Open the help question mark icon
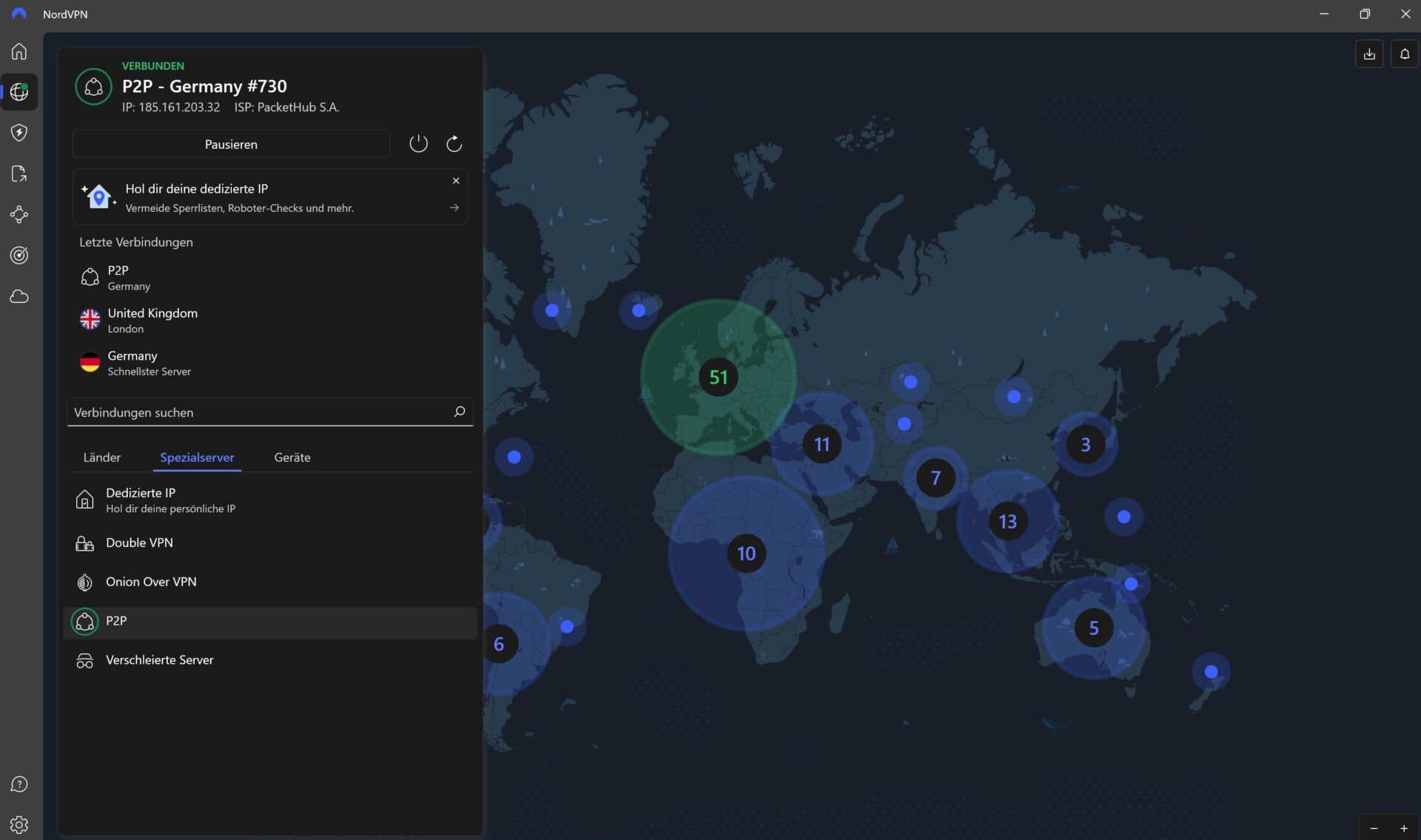 [x=19, y=784]
